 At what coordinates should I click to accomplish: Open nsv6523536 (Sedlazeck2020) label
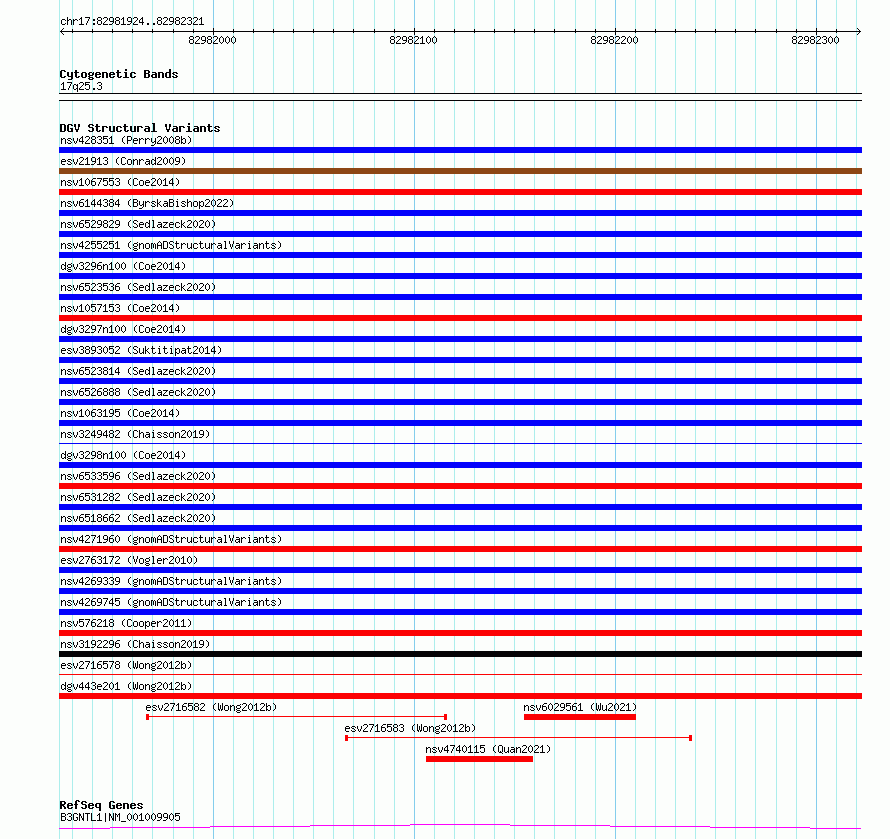138,287
